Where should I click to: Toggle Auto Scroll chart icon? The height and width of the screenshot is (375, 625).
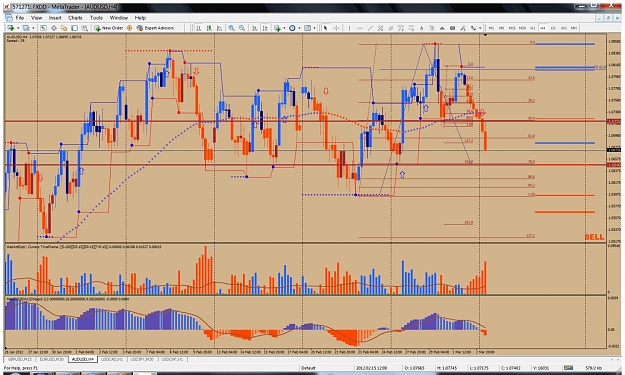(x=254, y=28)
